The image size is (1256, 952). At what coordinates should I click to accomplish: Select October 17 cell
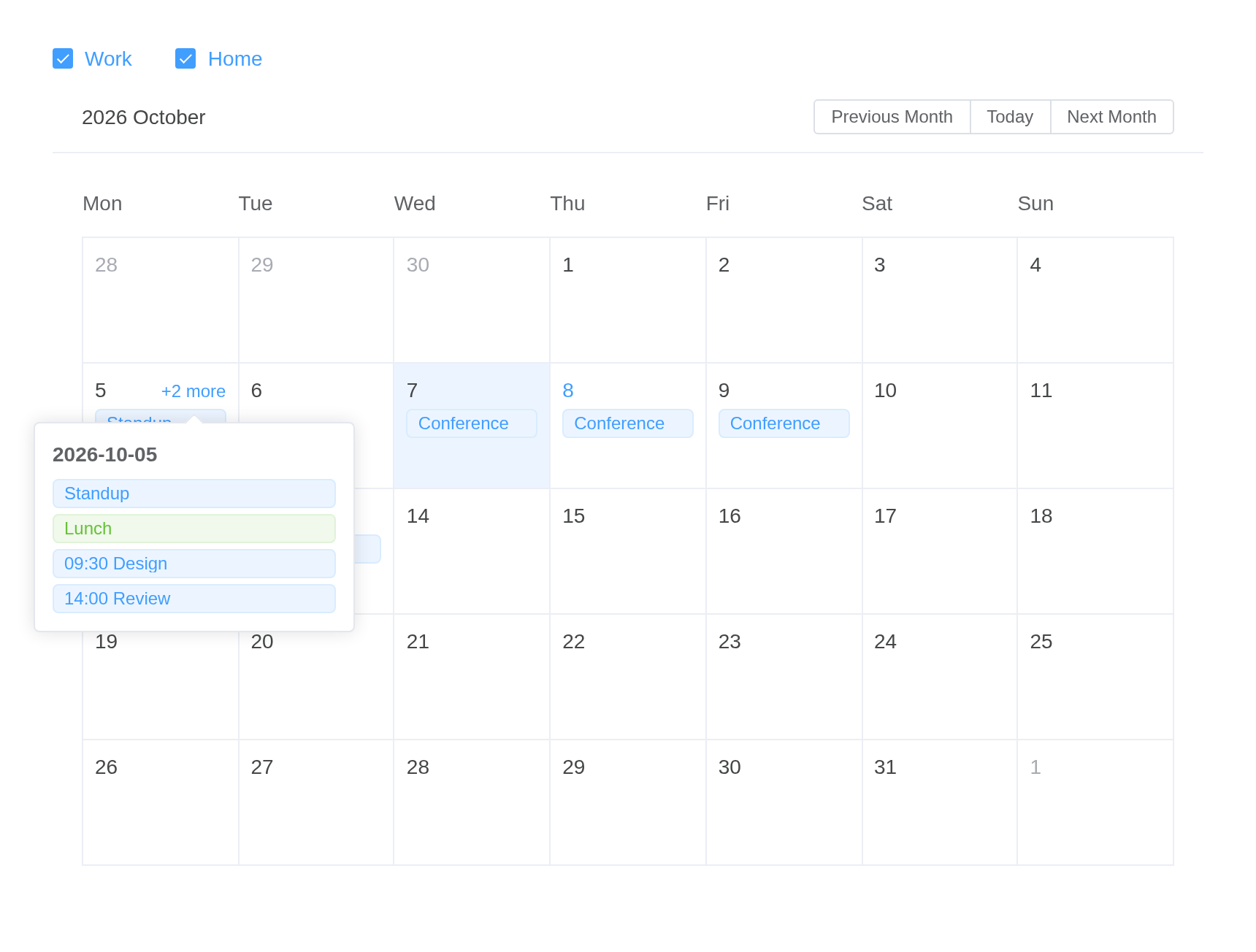[x=940, y=551]
